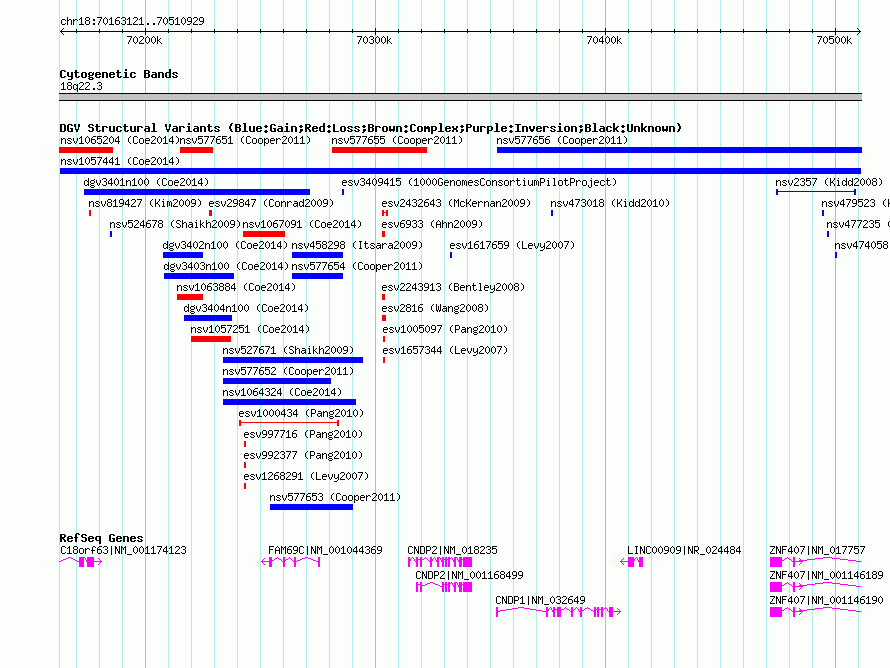This screenshot has height=668, width=890.
Task: Select ZNF407|NM_001146189 transcript label
Action: point(826,575)
